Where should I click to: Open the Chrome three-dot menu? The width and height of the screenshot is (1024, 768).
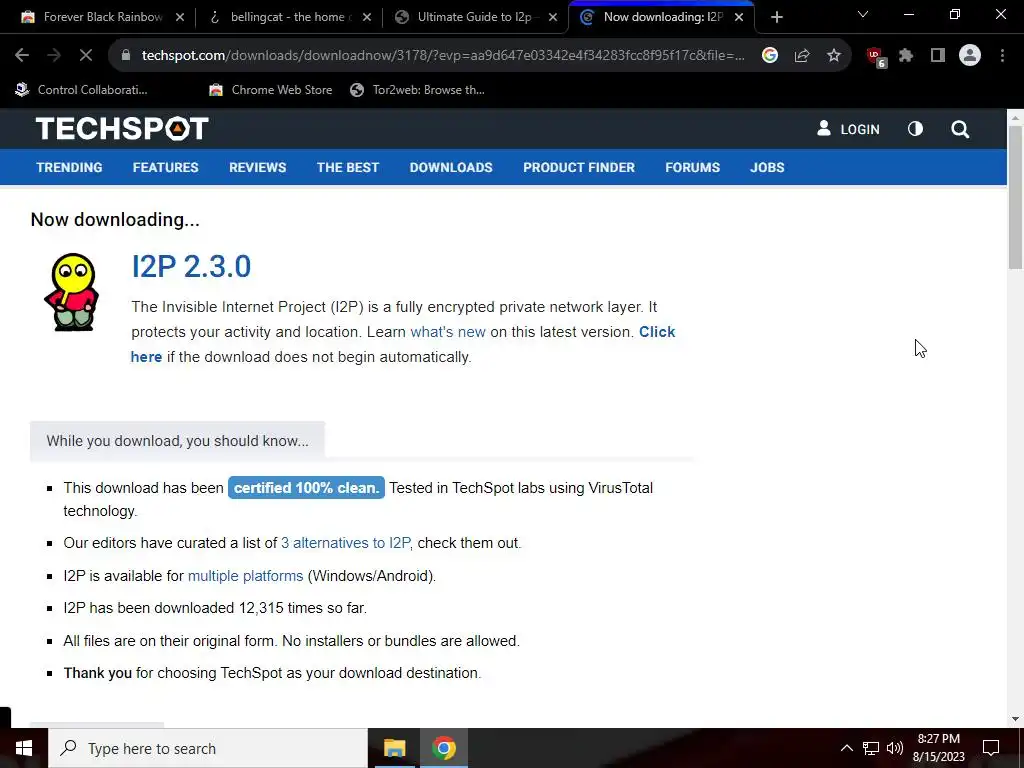click(1002, 56)
